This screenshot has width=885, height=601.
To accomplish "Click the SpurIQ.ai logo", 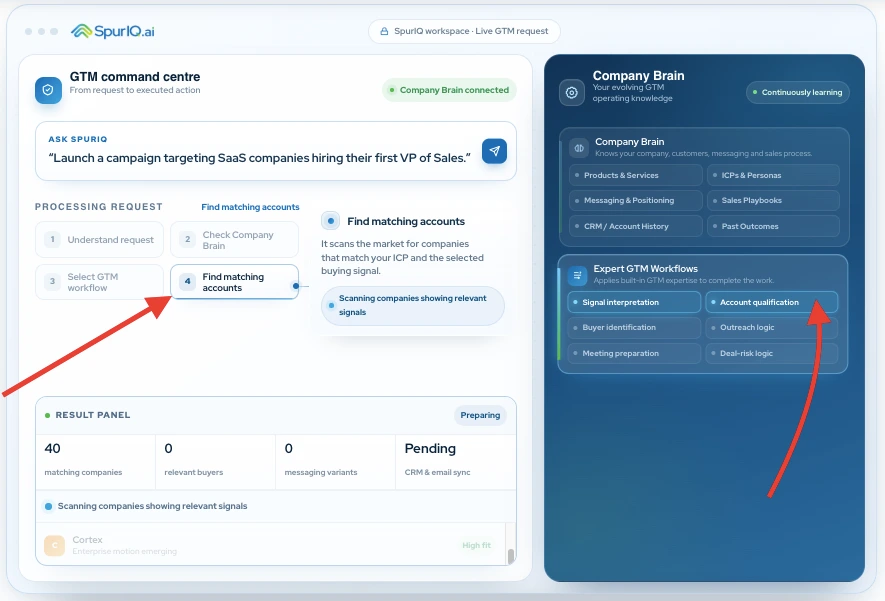I will [x=112, y=31].
